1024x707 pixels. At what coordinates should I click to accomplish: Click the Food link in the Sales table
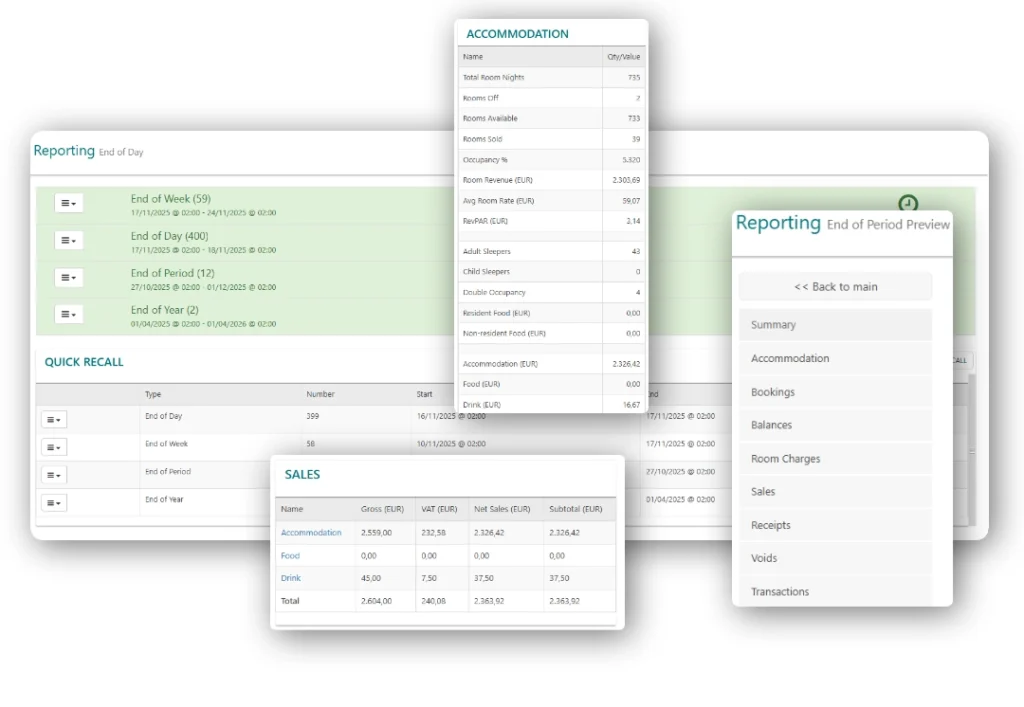(290, 555)
